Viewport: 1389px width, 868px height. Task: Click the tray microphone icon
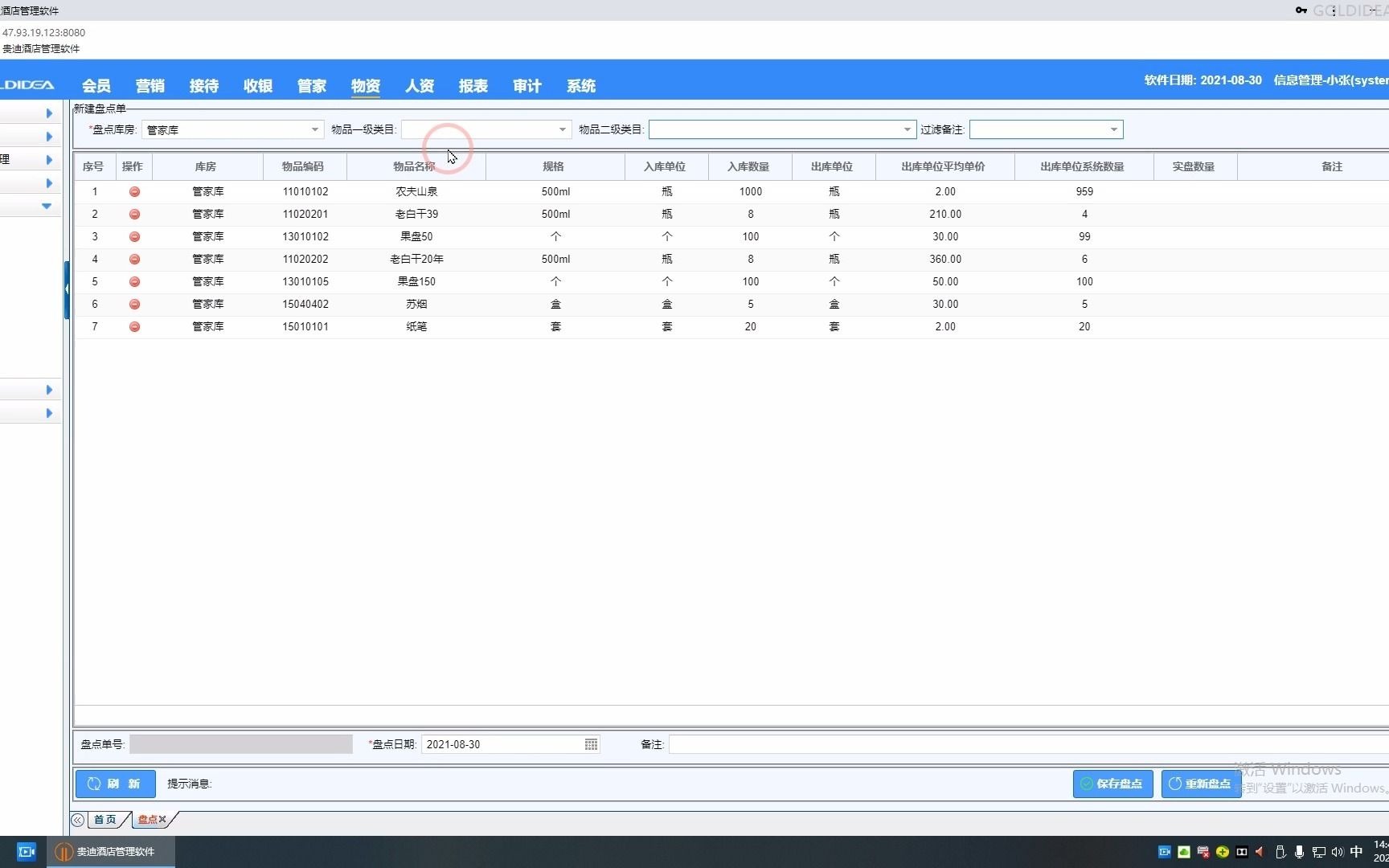click(x=1299, y=852)
